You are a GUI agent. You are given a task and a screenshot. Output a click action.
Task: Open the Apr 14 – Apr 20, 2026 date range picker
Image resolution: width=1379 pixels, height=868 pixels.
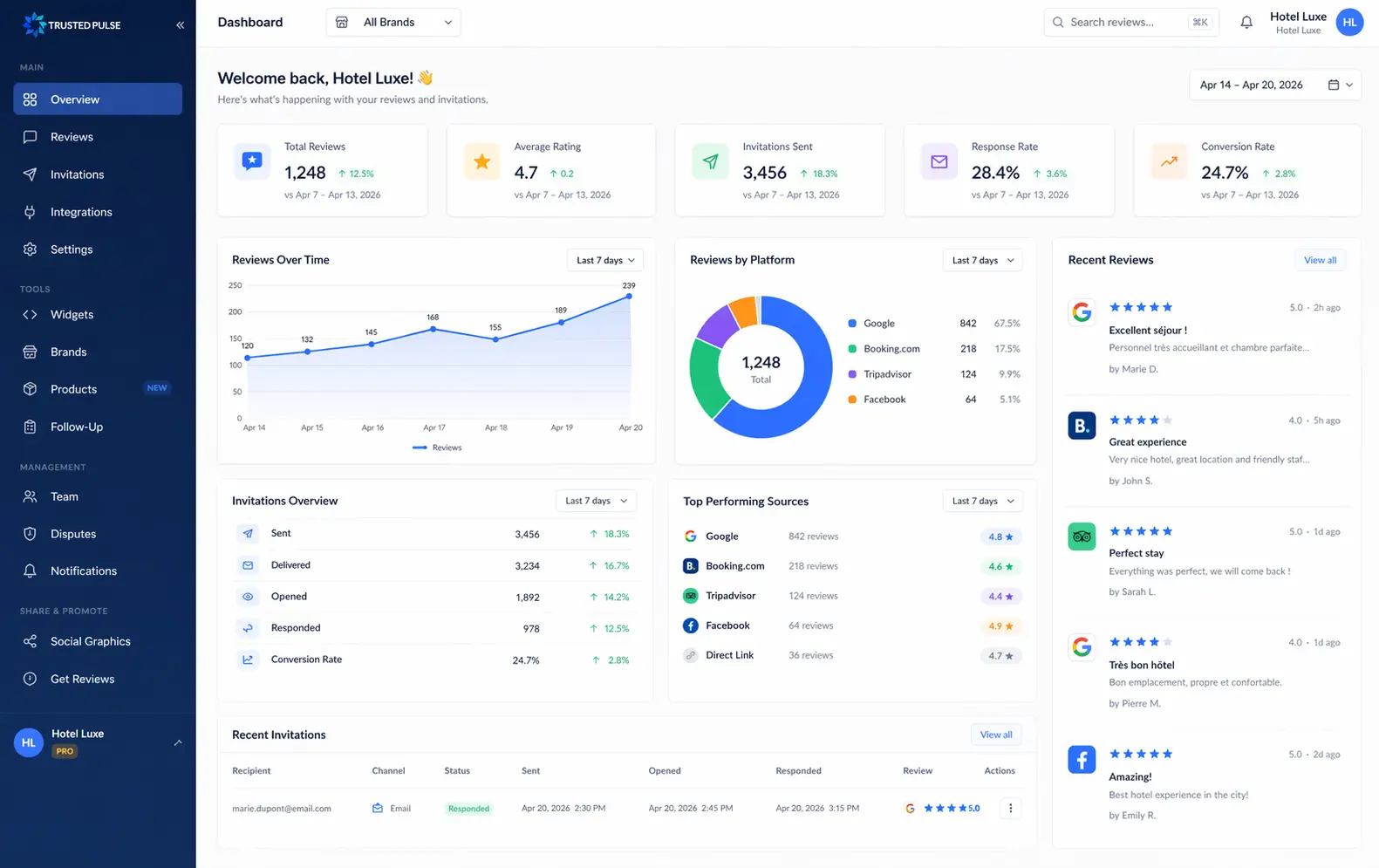[x=1275, y=85]
